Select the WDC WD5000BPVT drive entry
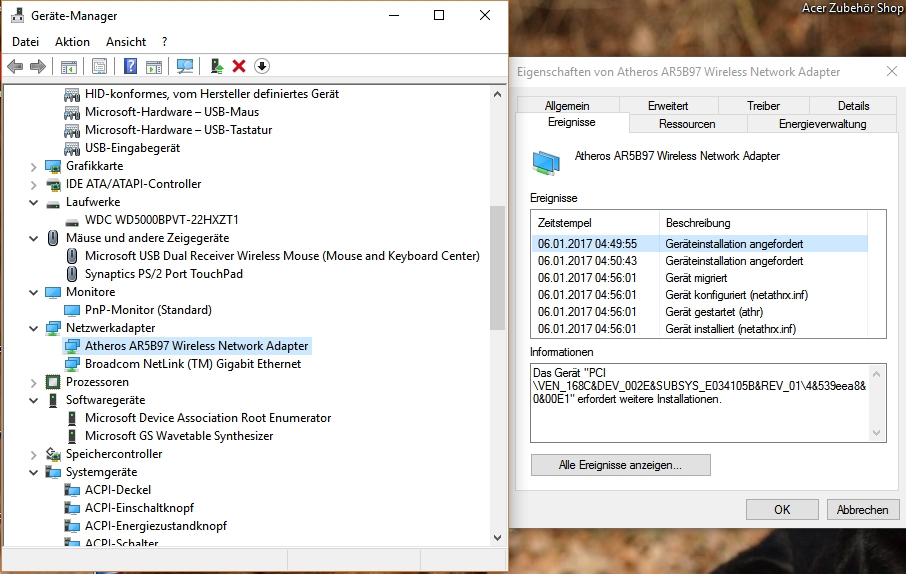 coord(161,220)
